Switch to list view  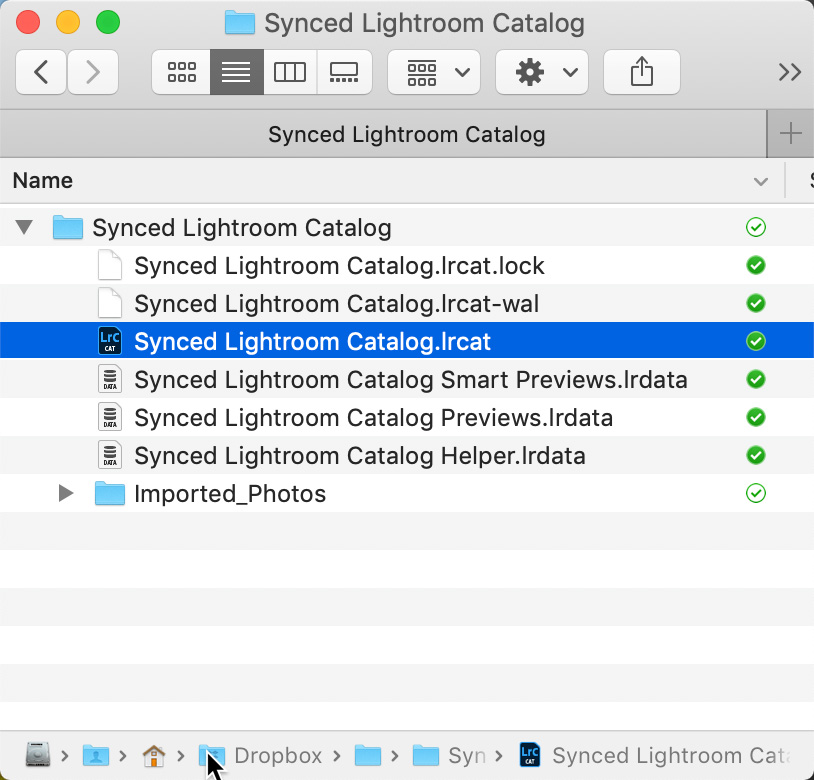click(237, 72)
